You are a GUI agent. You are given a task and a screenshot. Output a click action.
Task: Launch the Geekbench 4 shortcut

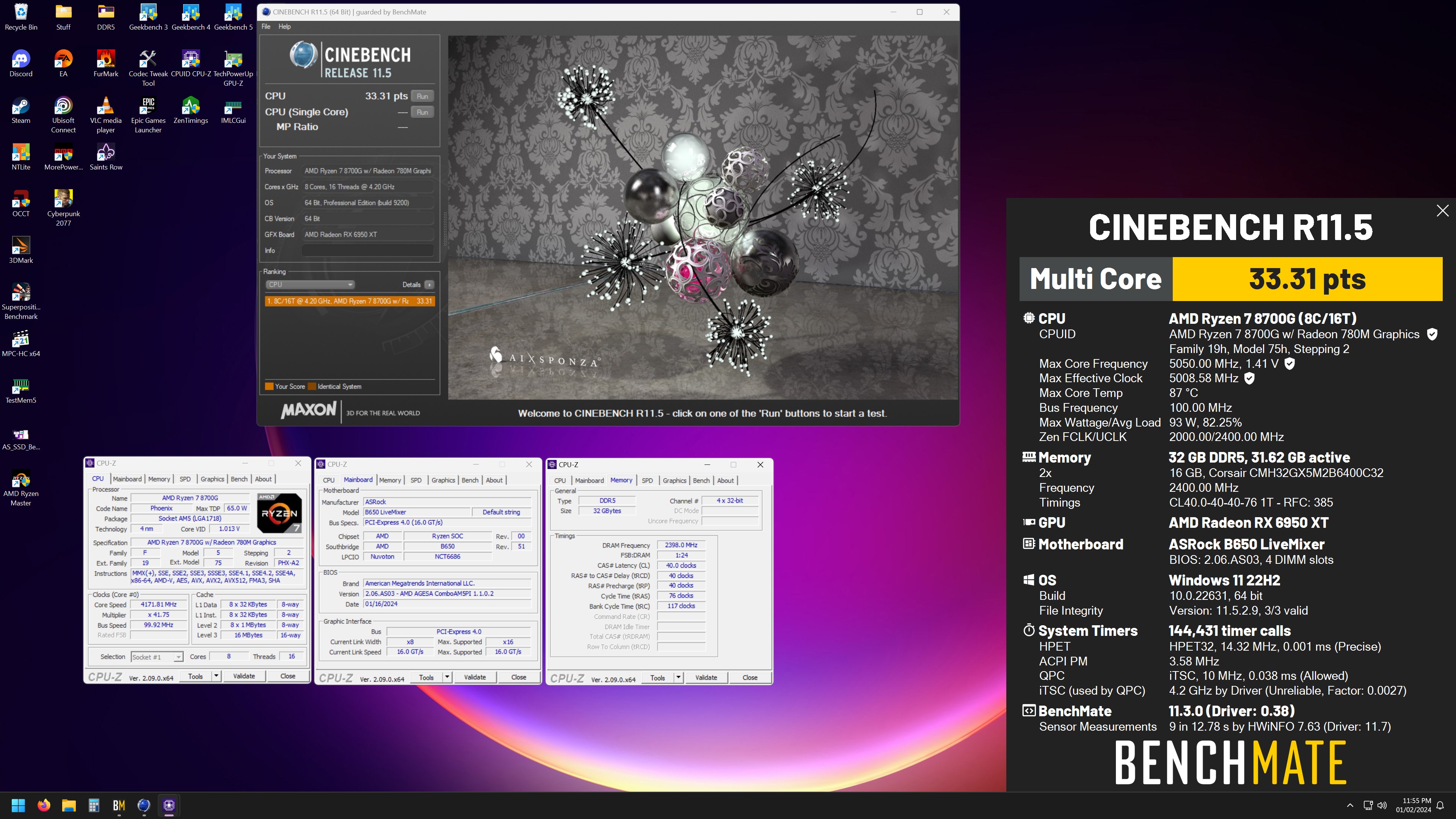point(190,17)
